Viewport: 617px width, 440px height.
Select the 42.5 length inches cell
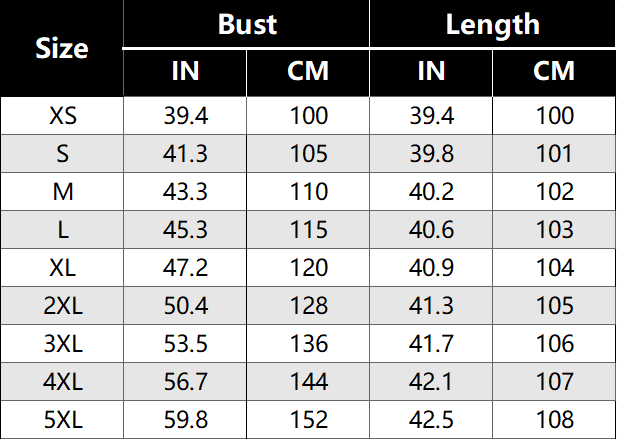pyautogui.click(x=431, y=419)
